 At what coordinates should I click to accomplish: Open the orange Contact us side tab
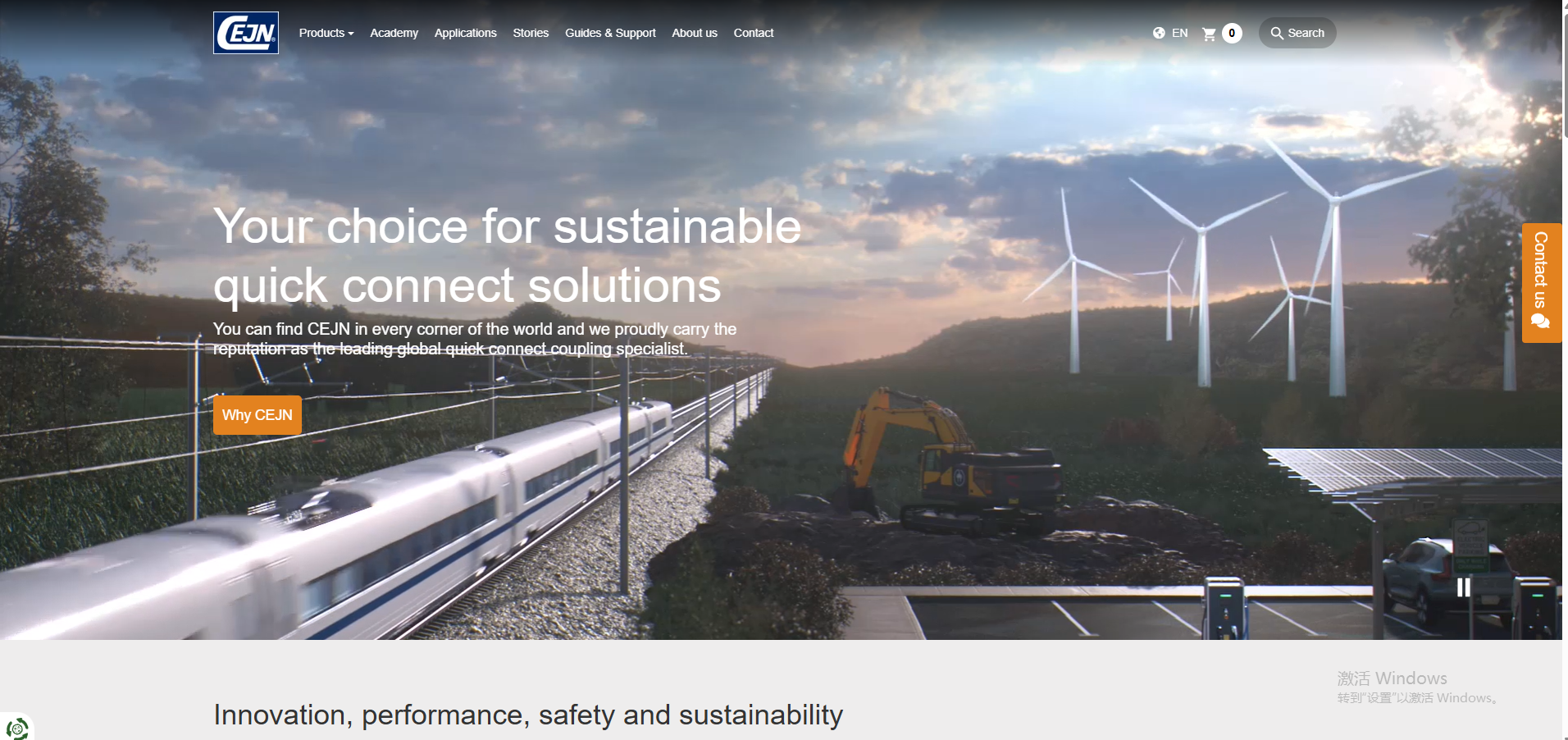[1542, 282]
